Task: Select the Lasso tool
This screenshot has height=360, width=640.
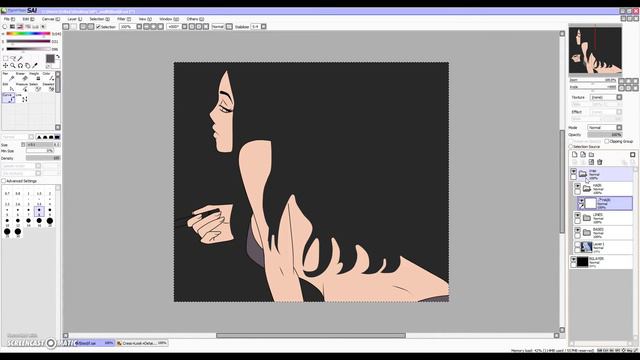Action: (x=13, y=58)
